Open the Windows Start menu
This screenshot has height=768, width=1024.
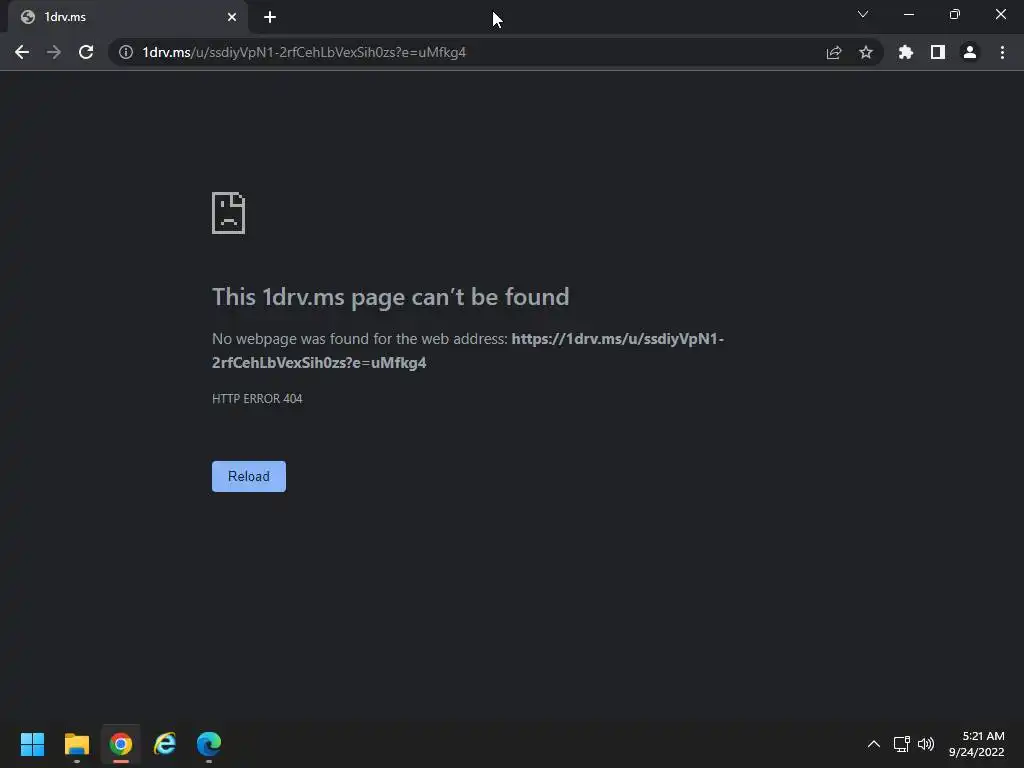(33, 744)
